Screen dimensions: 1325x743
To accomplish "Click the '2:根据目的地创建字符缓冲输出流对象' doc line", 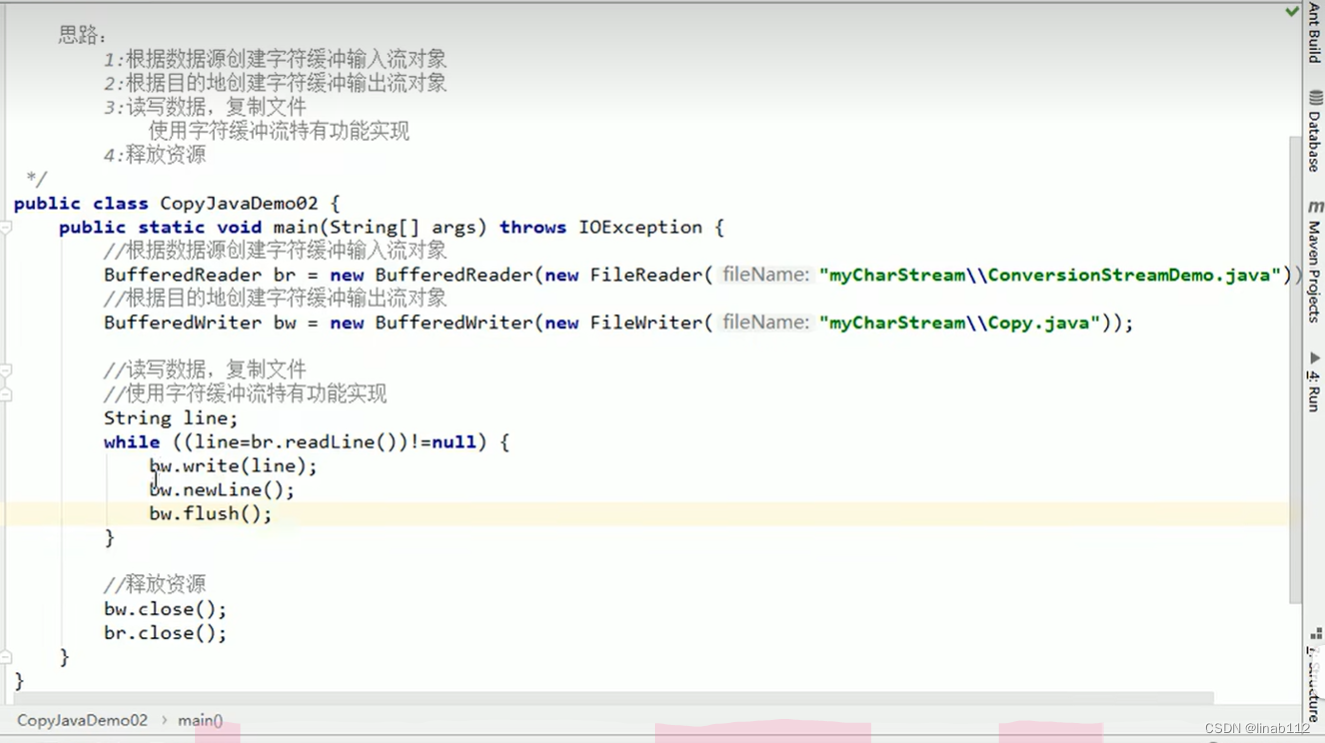I will point(275,83).
